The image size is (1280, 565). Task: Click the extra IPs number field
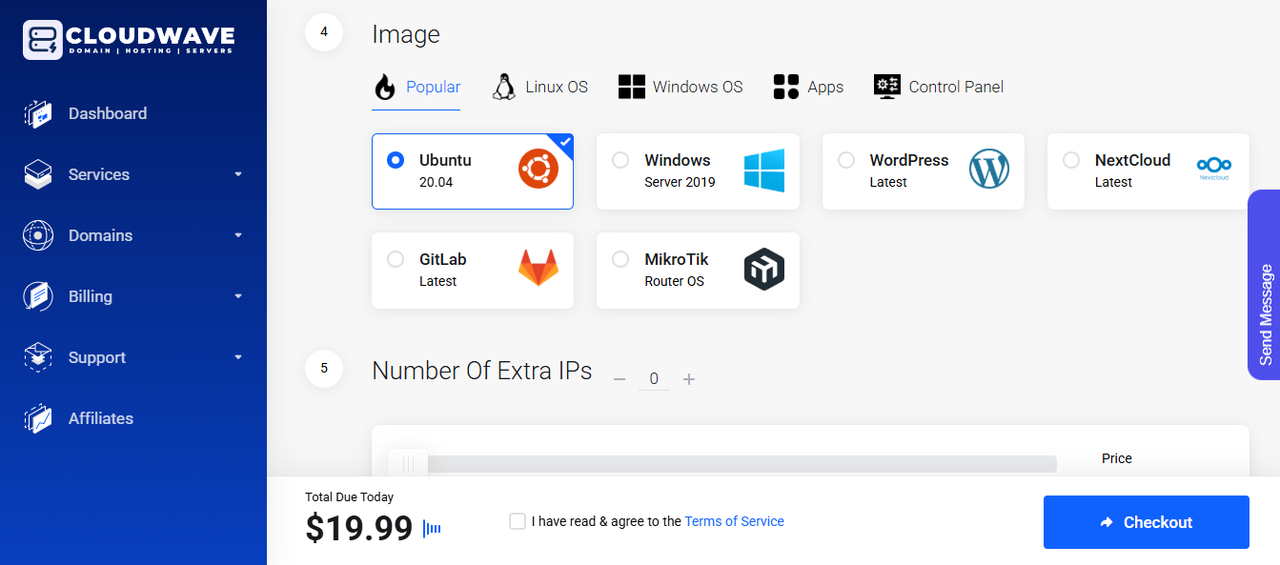(x=654, y=379)
